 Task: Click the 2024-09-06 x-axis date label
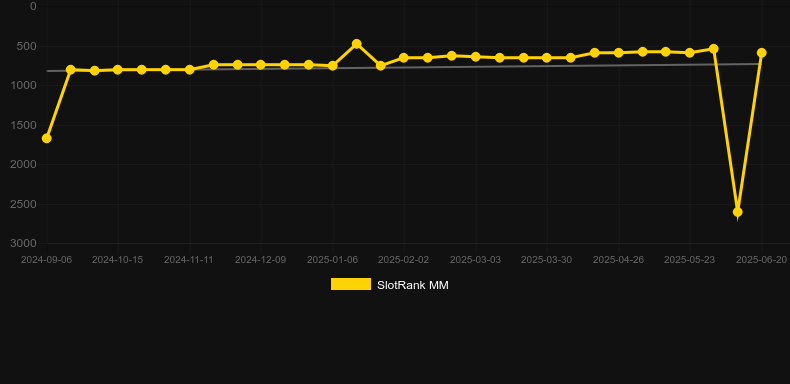pyautogui.click(x=46, y=260)
